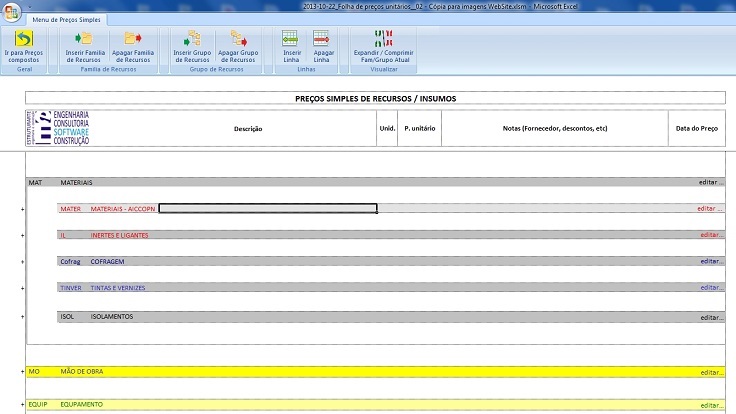Click Apagar Familia de Recursos icon

(x=133, y=39)
